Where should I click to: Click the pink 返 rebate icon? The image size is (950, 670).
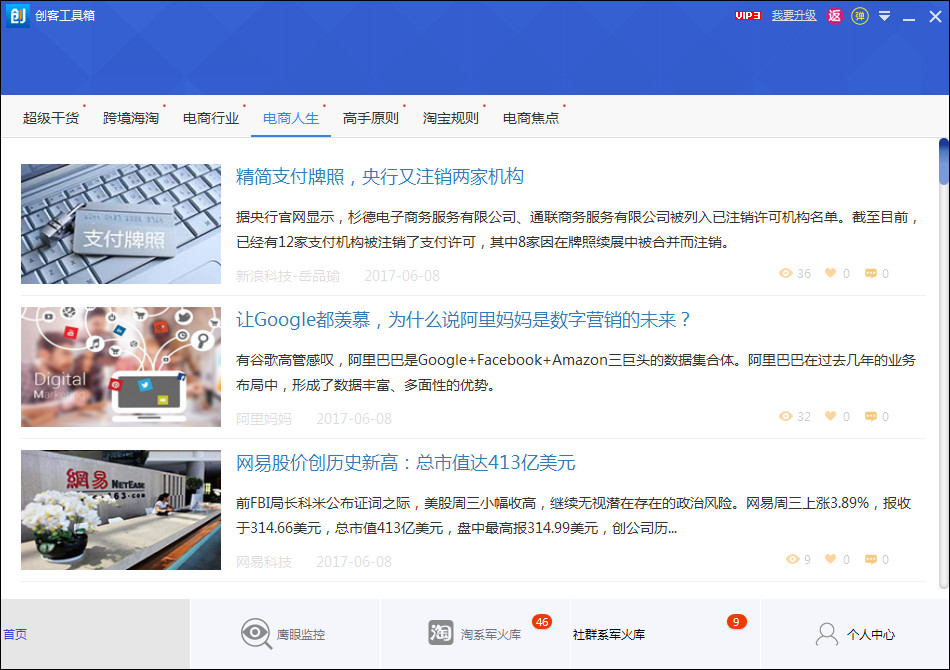[835, 16]
